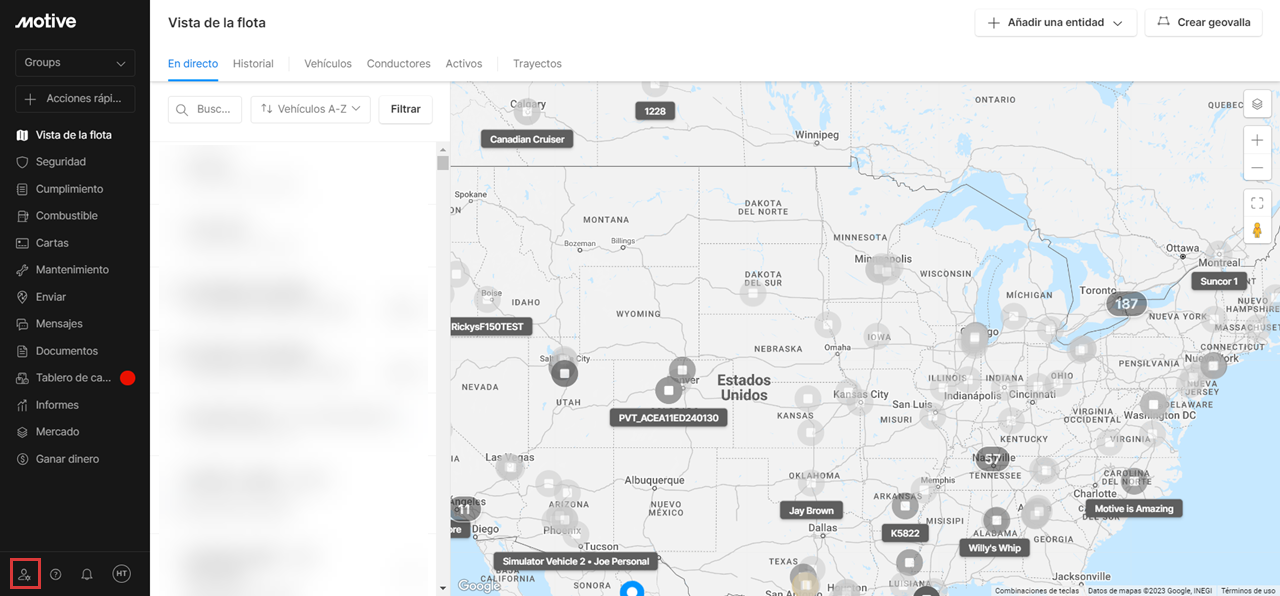
Task: Open the admin user settings icon
Action: coord(25,574)
